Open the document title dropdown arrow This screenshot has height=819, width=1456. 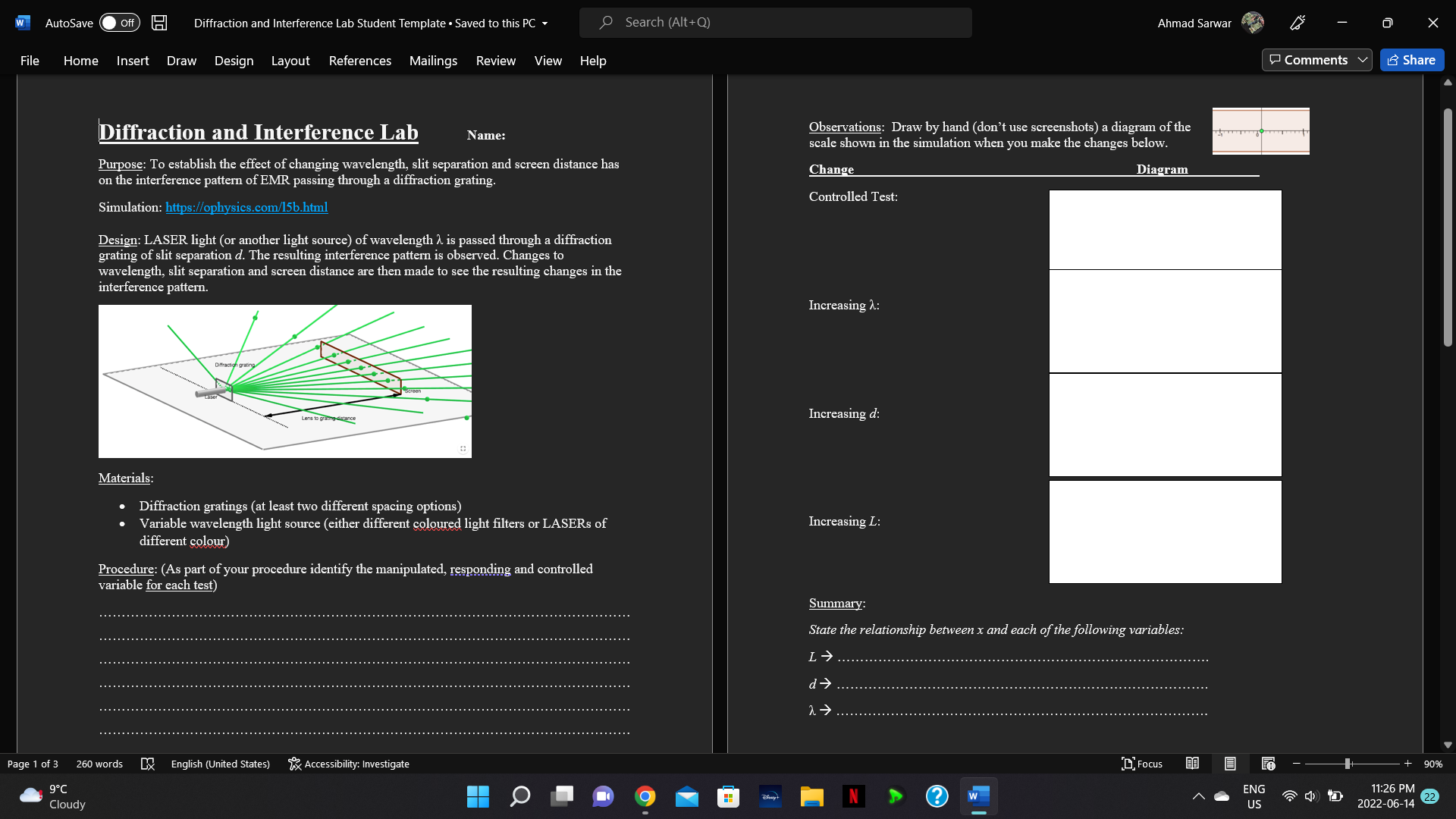pos(544,24)
